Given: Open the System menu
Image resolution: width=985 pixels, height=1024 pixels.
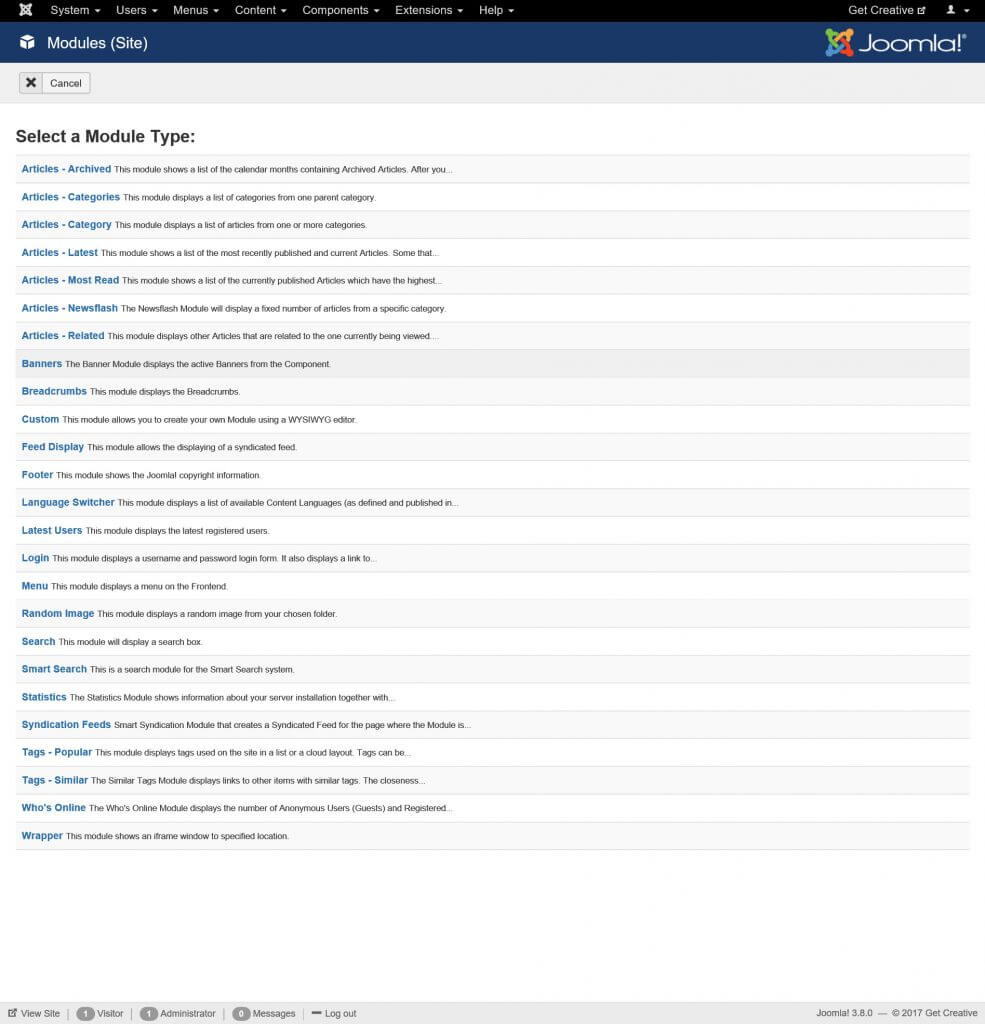Looking at the screenshot, I should tap(69, 10).
